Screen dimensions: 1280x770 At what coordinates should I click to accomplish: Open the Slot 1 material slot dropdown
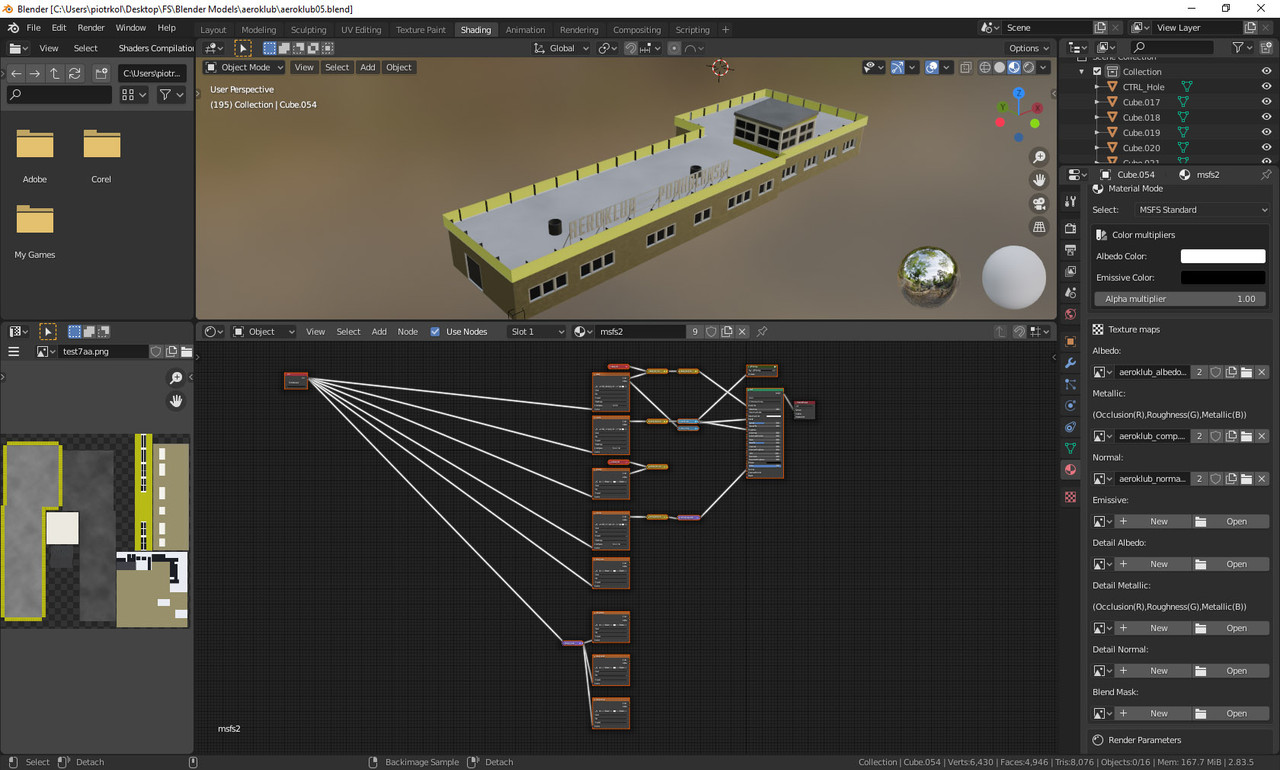pyautogui.click(x=537, y=332)
